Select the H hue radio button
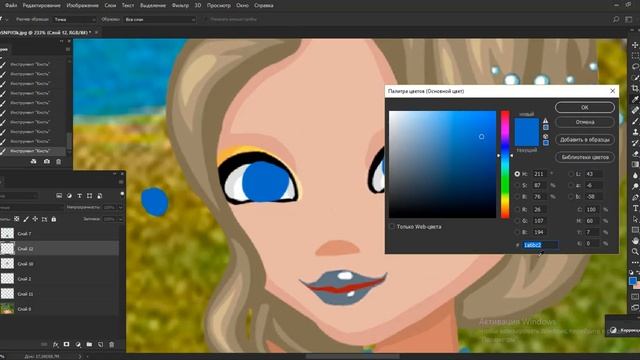 [x=517, y=174]
